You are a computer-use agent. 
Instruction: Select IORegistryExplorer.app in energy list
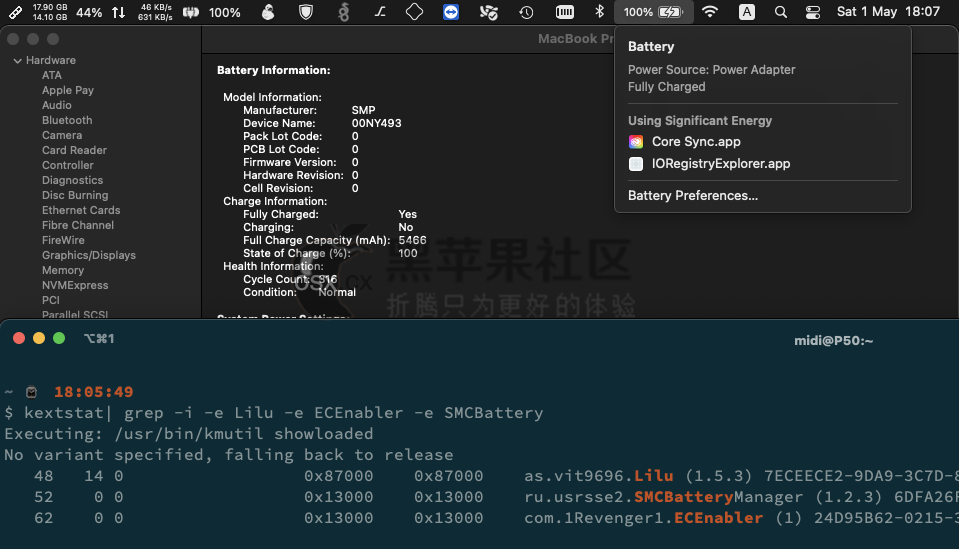point(720,164)
